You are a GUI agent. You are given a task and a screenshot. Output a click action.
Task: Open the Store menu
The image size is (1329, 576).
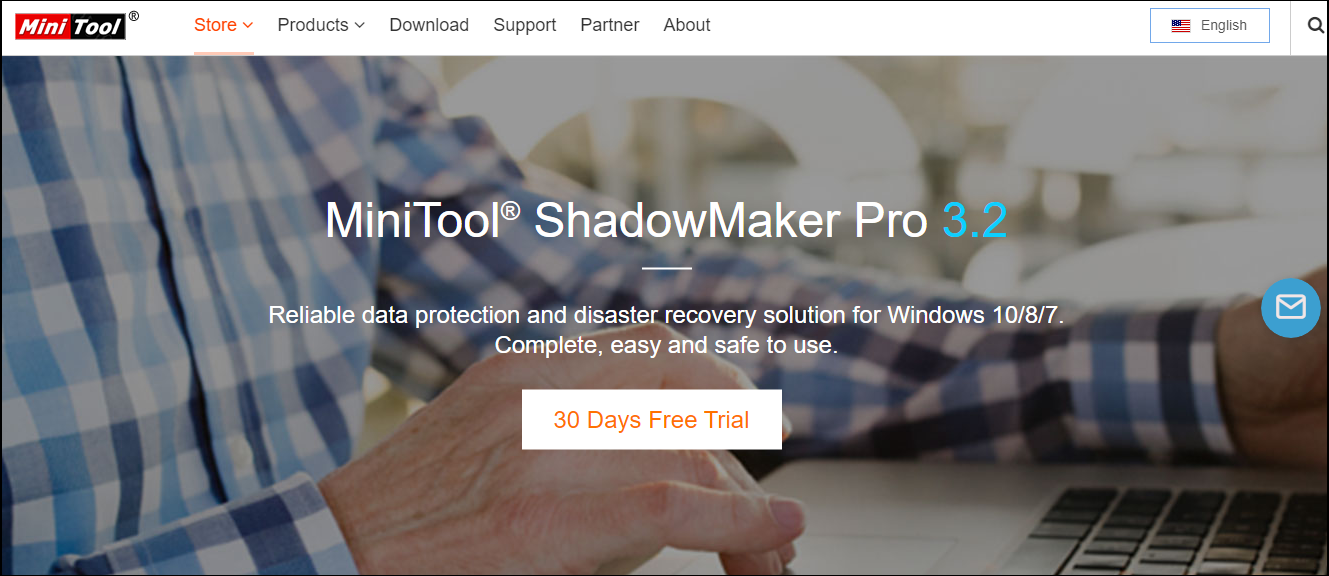(x=224, y=25)
